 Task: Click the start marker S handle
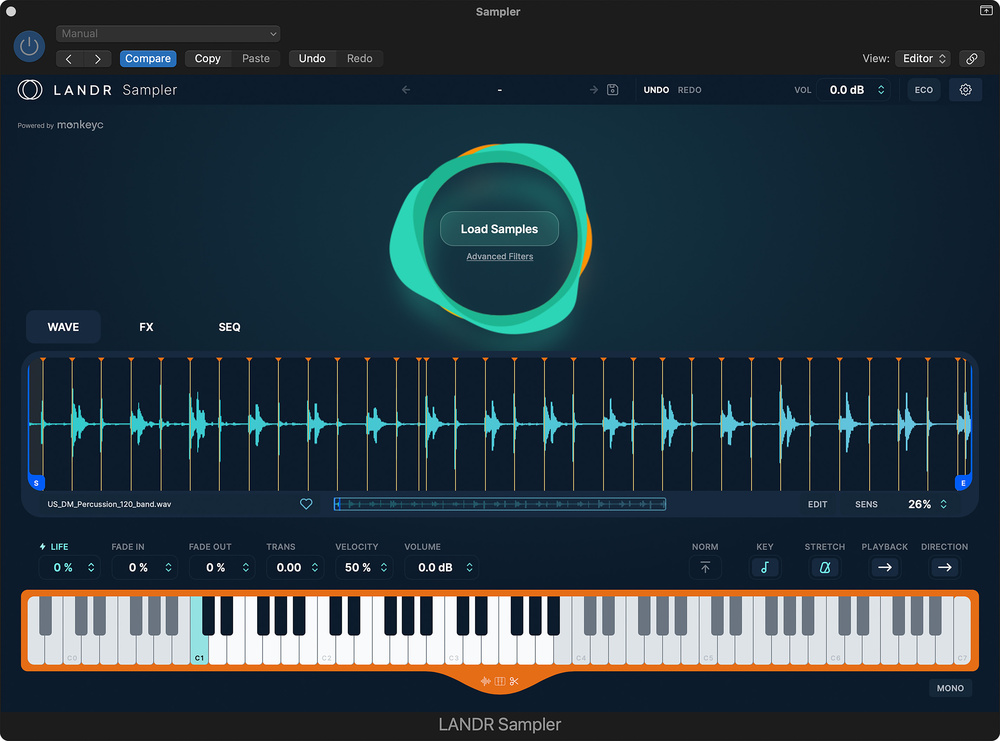(x=36, y=483)
